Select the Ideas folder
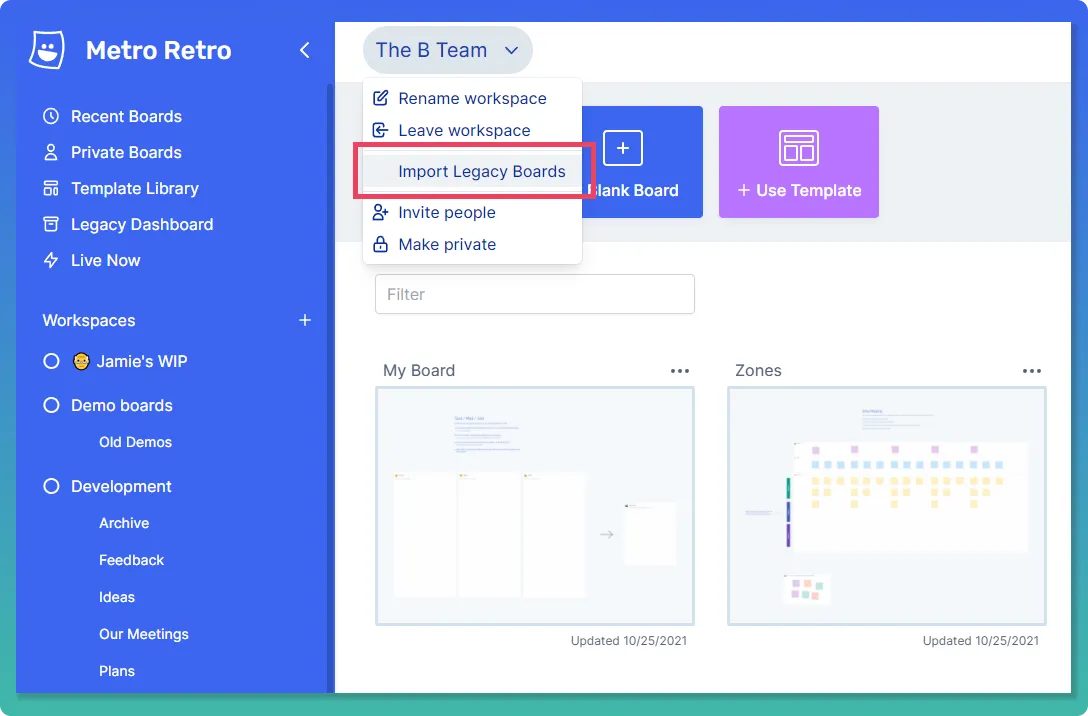Viewport: 1088px width, 716px height. 117,597
